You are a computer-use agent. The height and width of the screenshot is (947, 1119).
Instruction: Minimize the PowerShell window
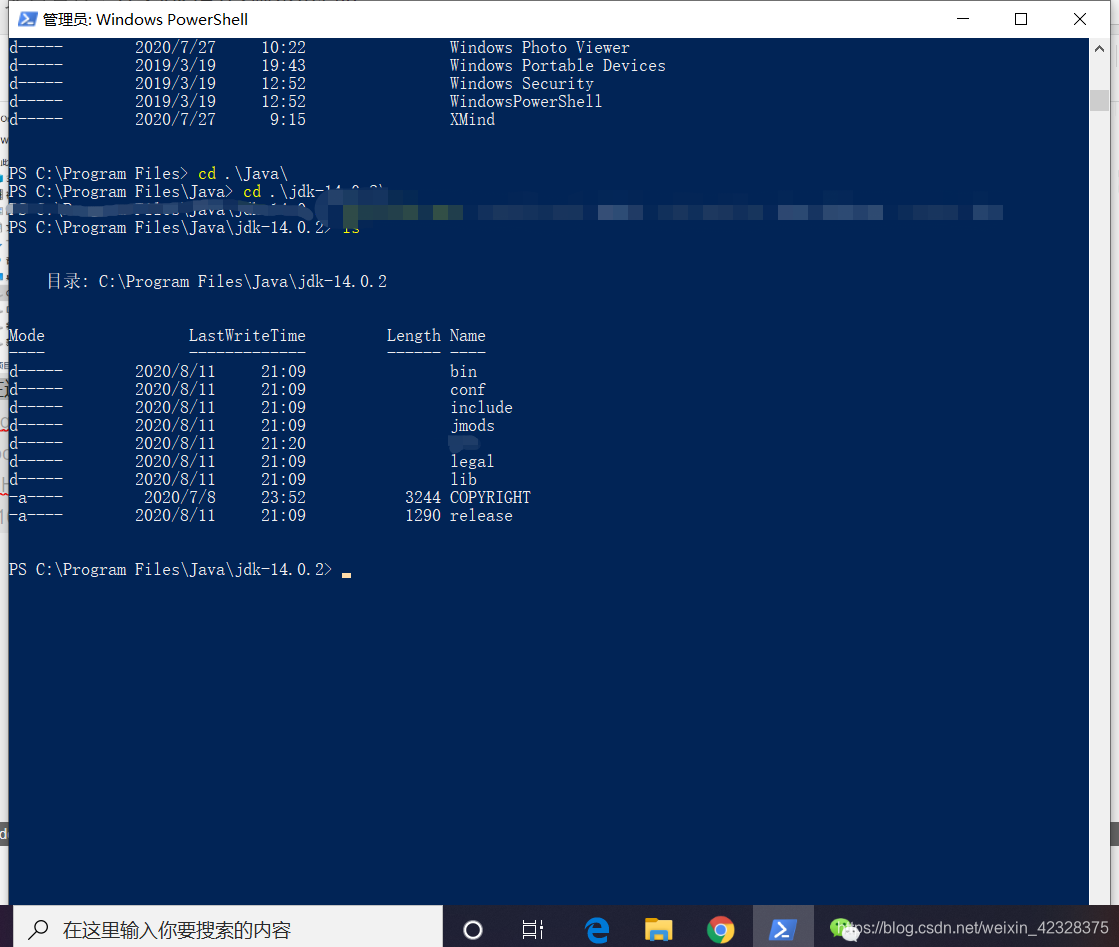coord(963,19)
